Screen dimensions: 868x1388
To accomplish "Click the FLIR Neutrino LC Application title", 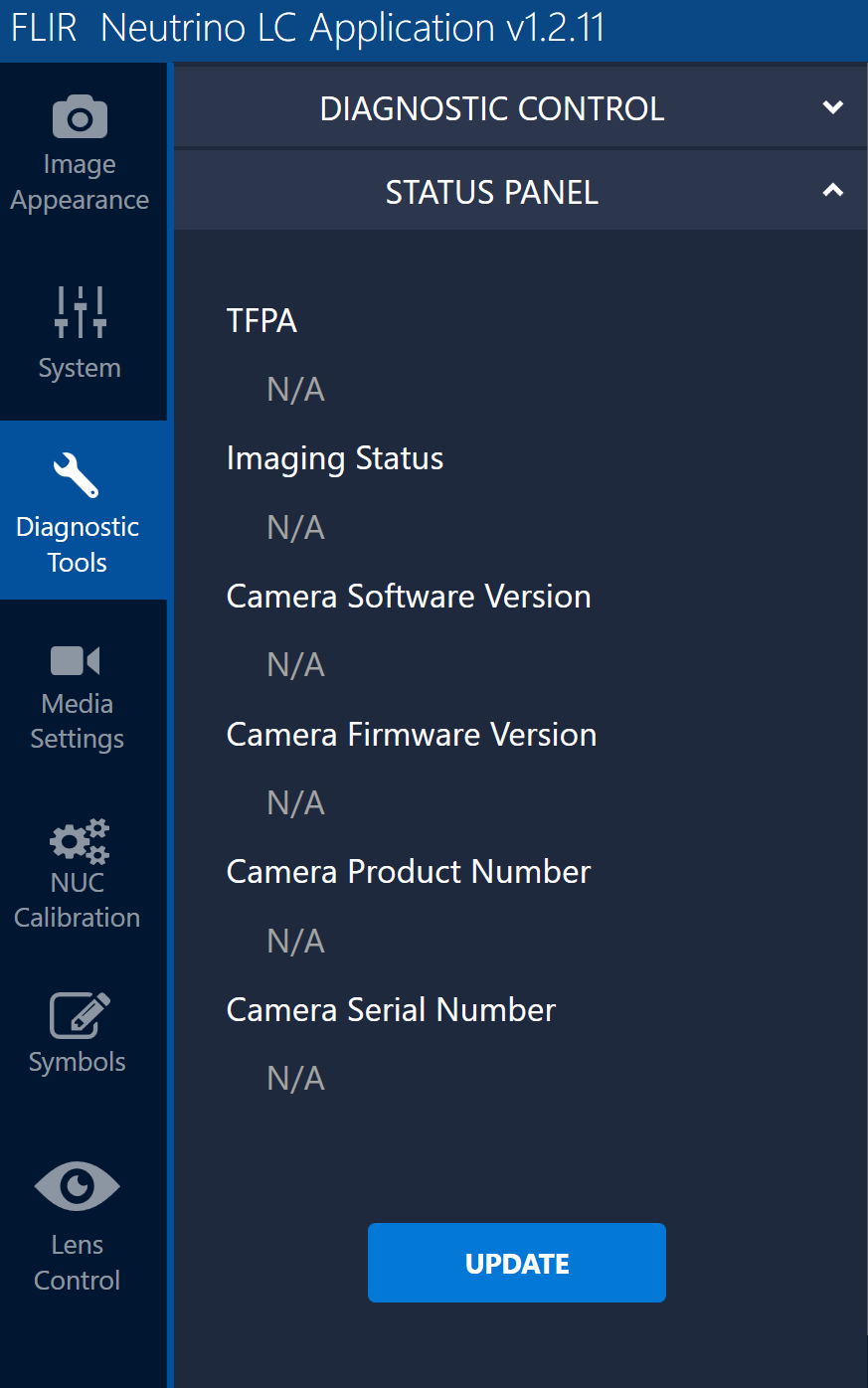I will [307, 28].
